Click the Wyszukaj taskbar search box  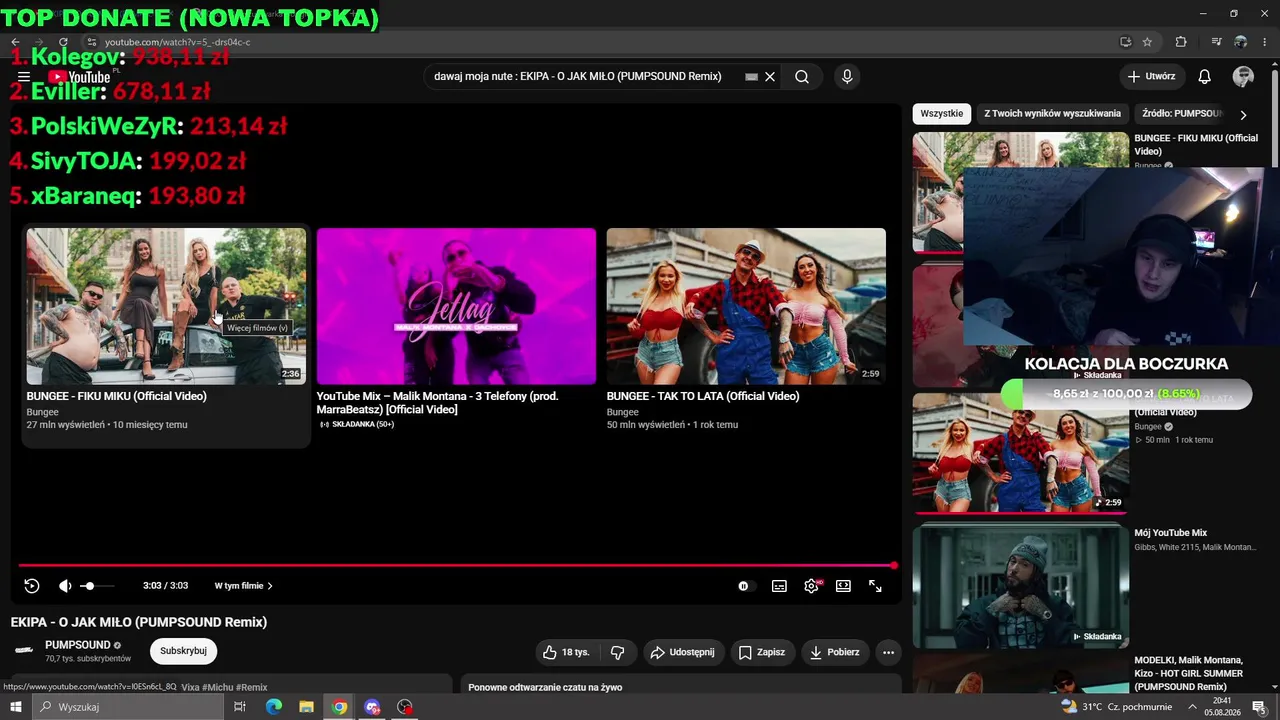tap(127, 707)
